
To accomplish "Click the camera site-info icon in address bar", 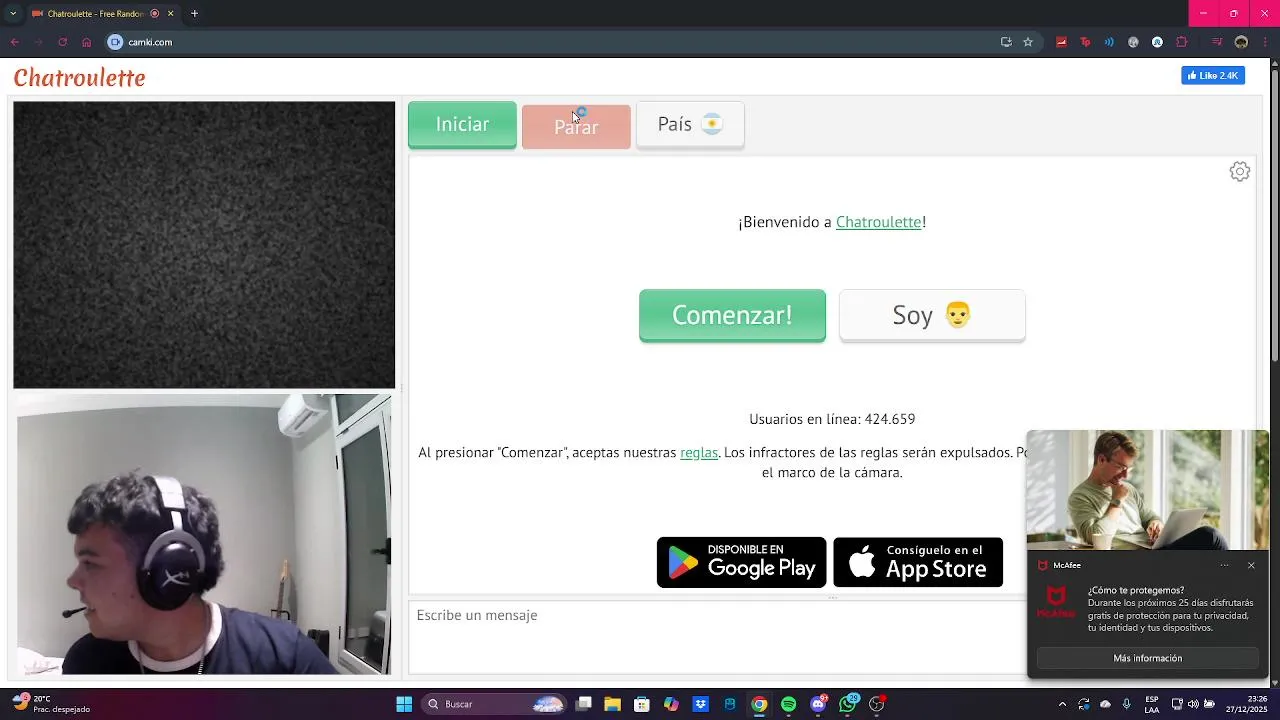I will tap(115, 42).
